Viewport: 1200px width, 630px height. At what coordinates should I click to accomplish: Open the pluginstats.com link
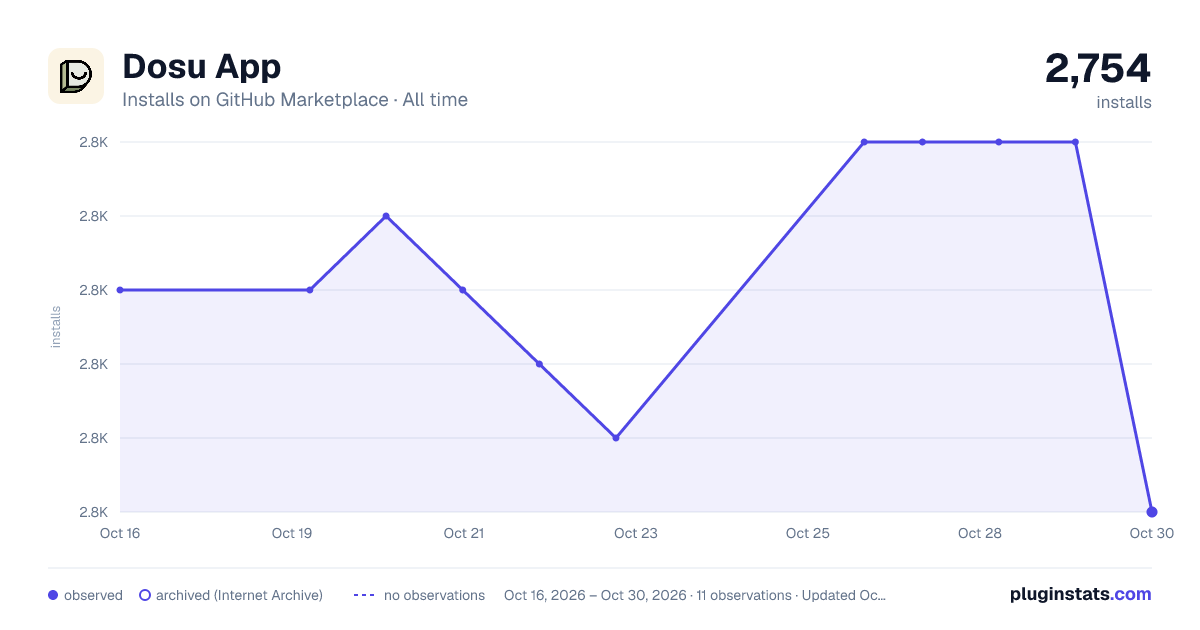click(1080, 594)
